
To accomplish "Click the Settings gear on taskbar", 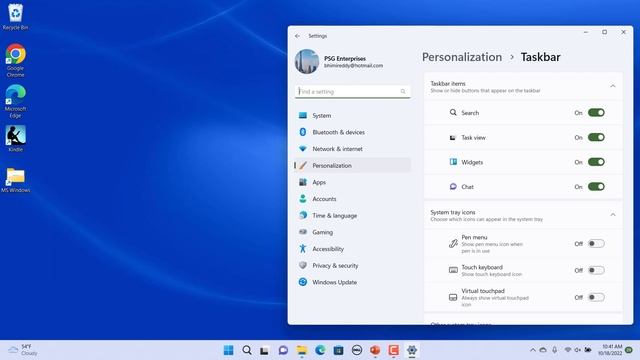I will (x=412, y=350).
